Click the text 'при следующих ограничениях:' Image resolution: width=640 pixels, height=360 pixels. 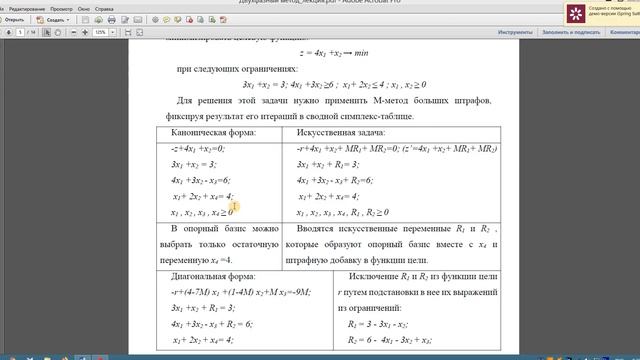click(237, 69)
